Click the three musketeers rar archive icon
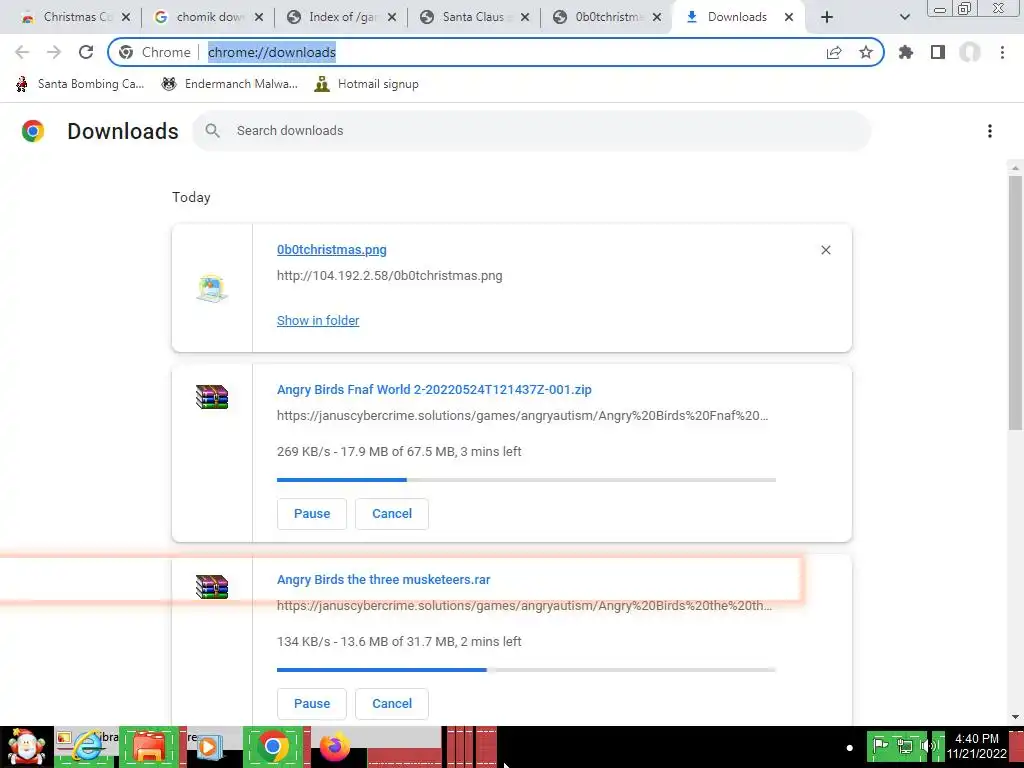Screen dimensions: 1024x768 click(x=212, y=586)
